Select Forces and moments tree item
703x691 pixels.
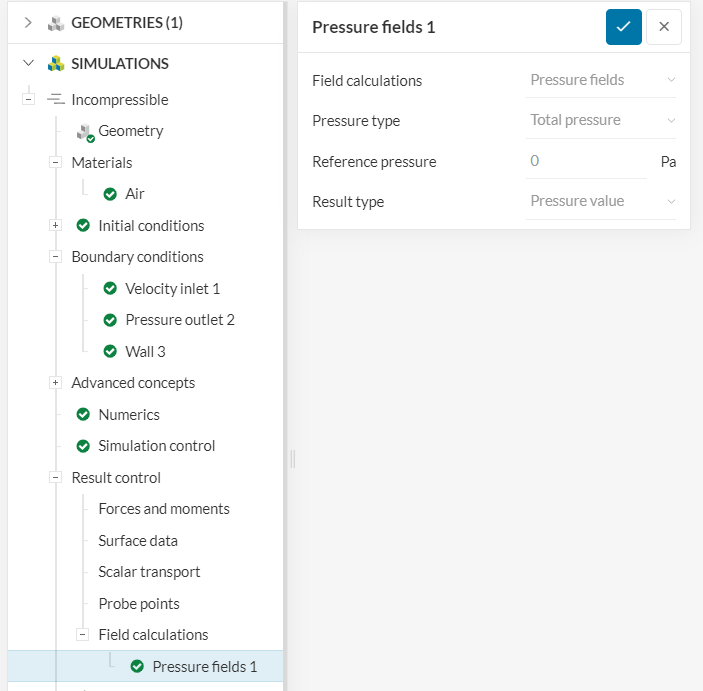(x=164, y=509)
